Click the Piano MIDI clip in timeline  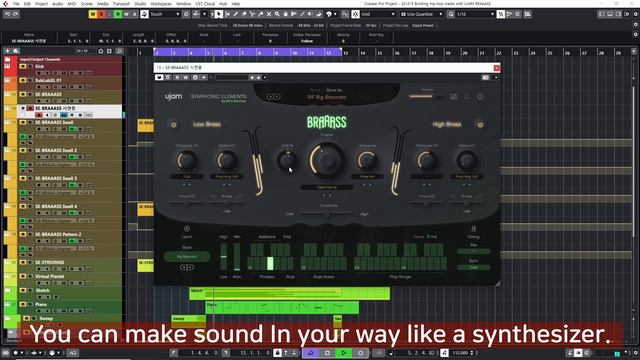click(282, 308)
